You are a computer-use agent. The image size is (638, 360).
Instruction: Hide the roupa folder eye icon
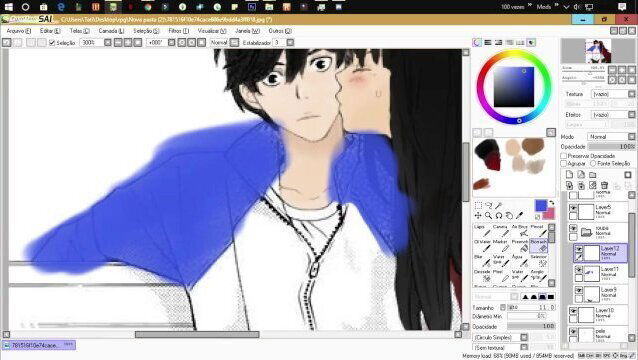[x=573, y=228]
